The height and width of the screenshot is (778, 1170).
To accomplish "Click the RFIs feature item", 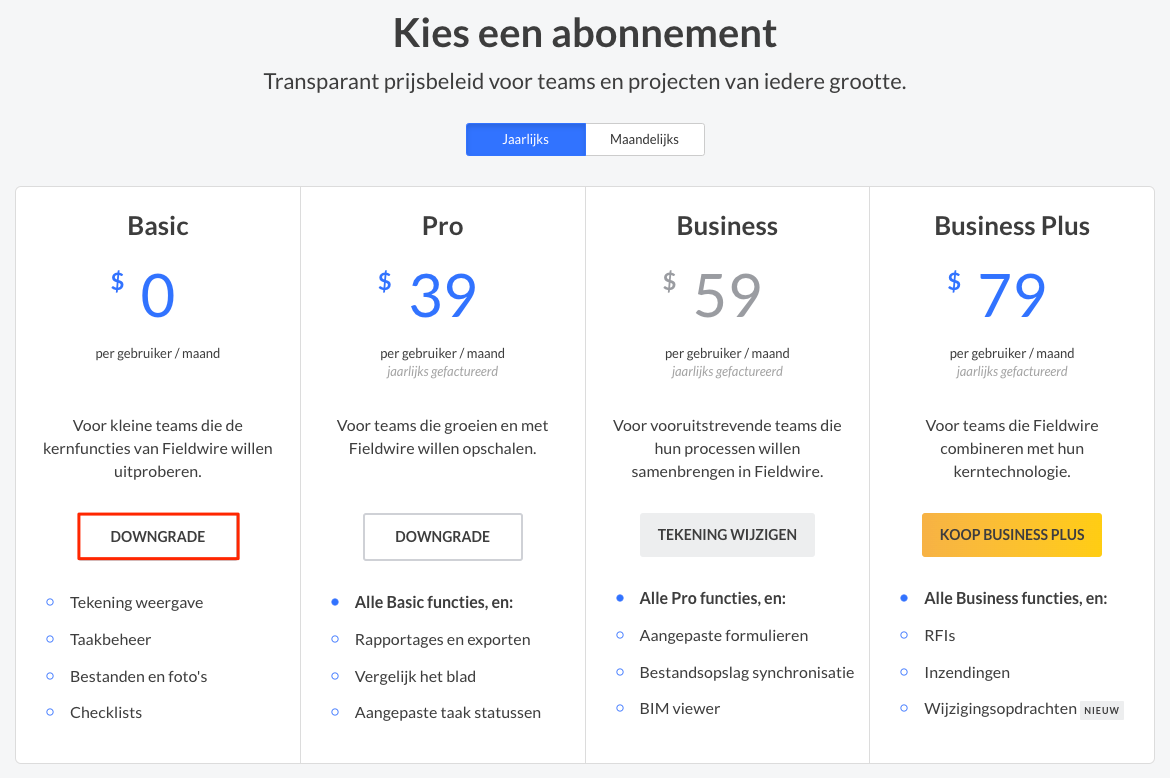I will pos(940,635).
